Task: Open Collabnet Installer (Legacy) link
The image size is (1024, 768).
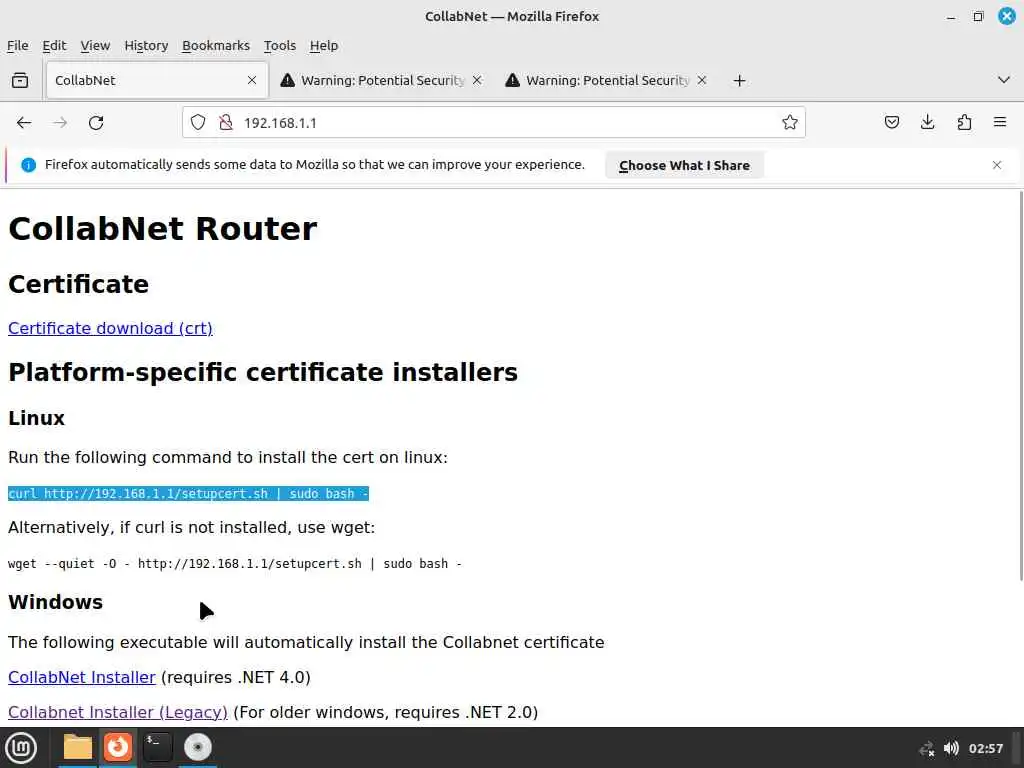Action: pyautogui.click(x=118, y=712)
